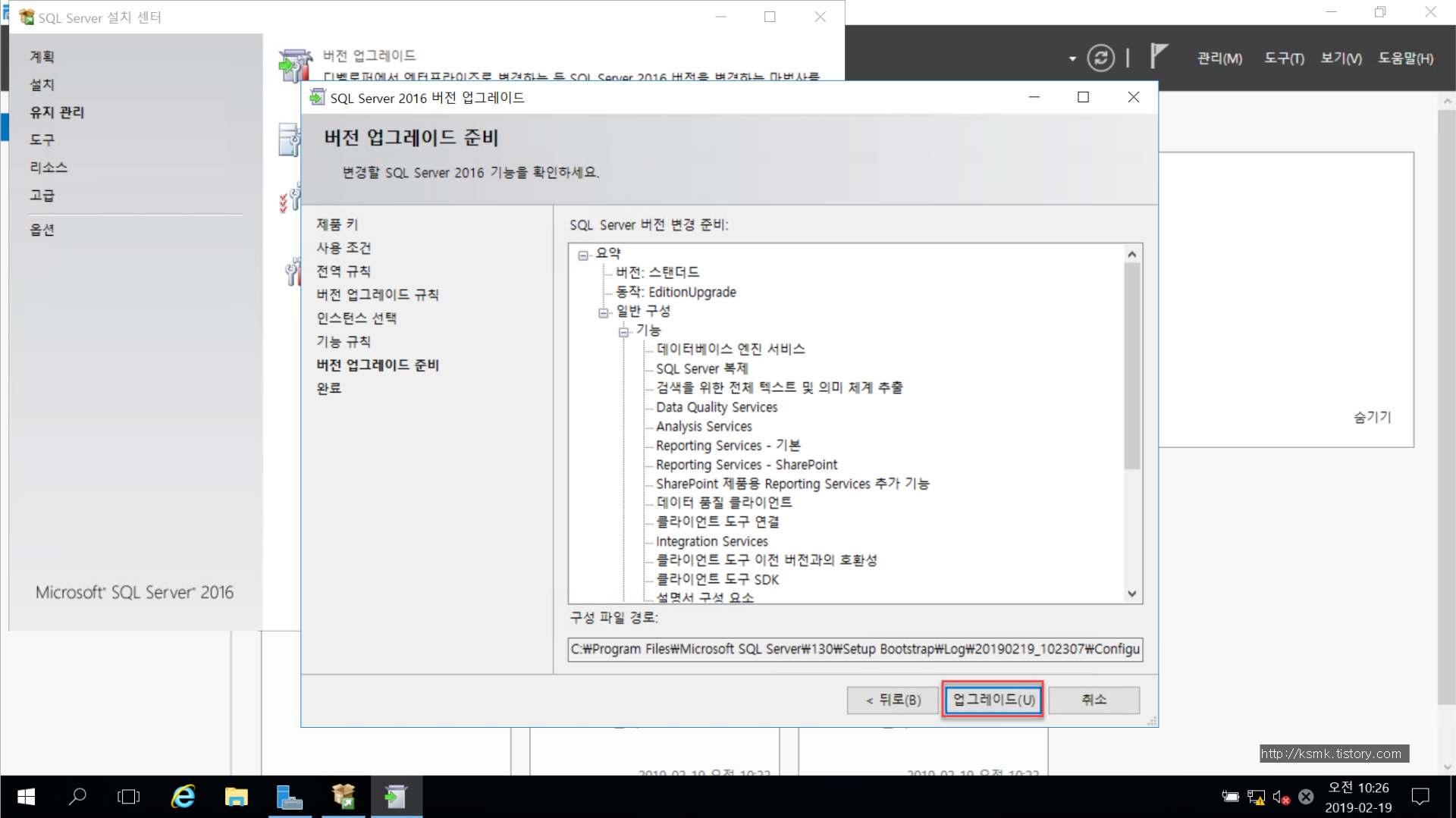Click the volume icon in system tray

[1280, 797]
